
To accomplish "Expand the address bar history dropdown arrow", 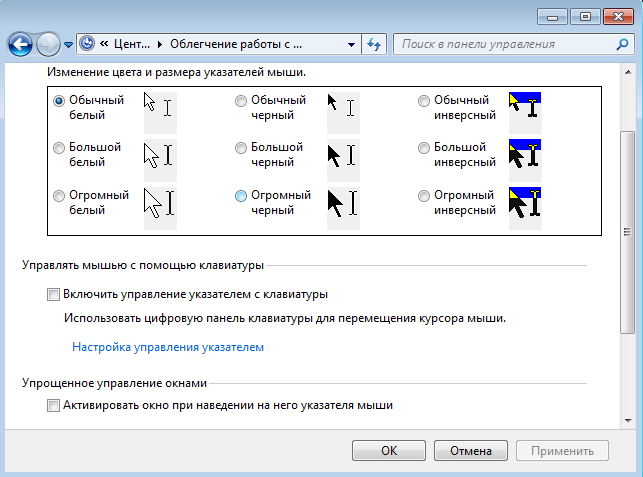I will click(351, 44).
